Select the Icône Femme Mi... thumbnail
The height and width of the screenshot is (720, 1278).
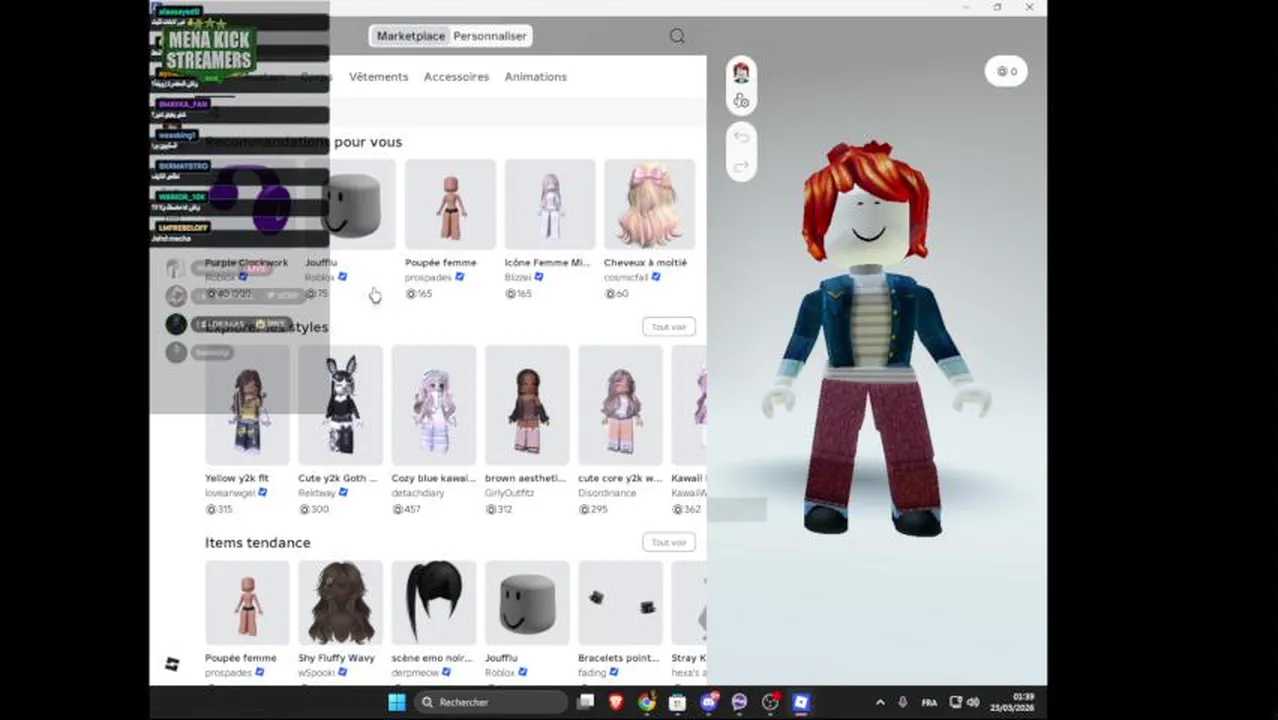[549, 204]
